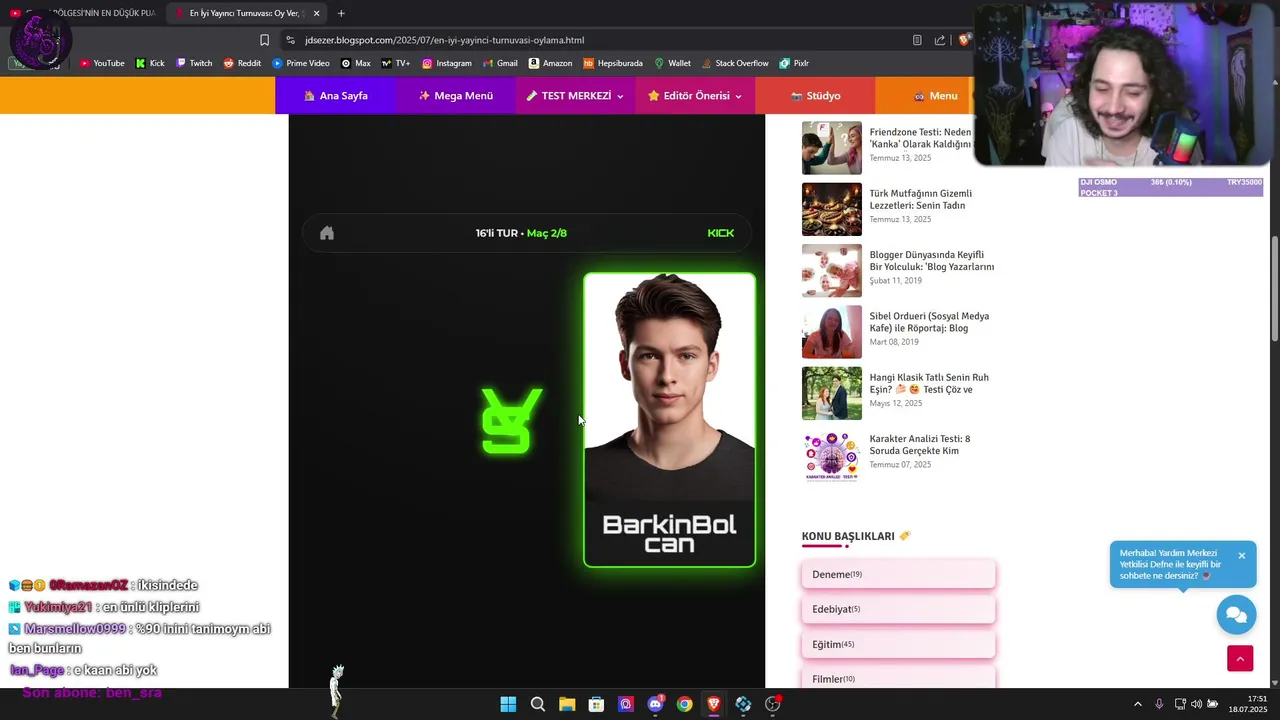
Task: Go to Ana Sayfa in site menu
Action: tap(336, 96)
